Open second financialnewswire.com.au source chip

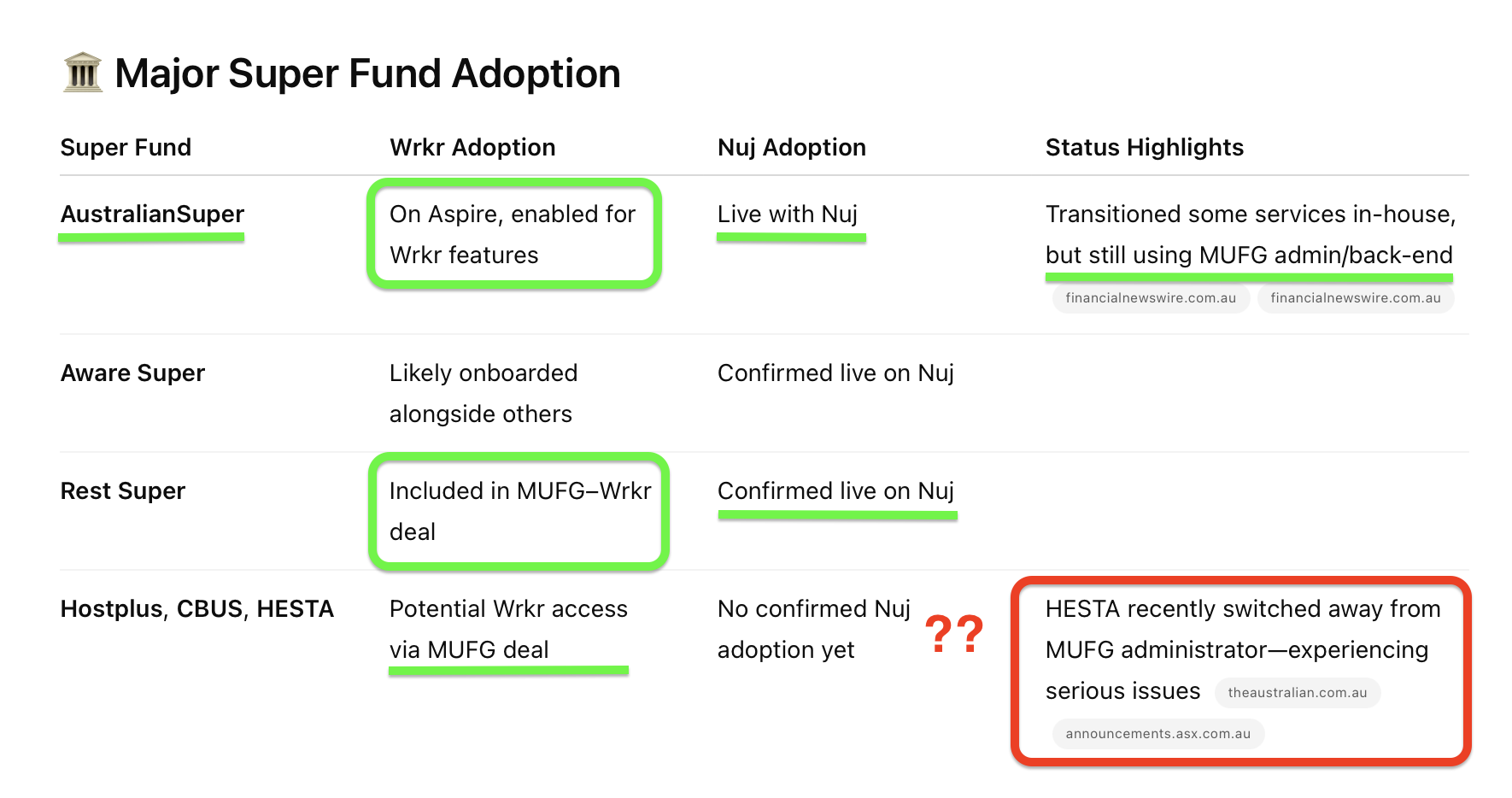(x=1356, y=298)
